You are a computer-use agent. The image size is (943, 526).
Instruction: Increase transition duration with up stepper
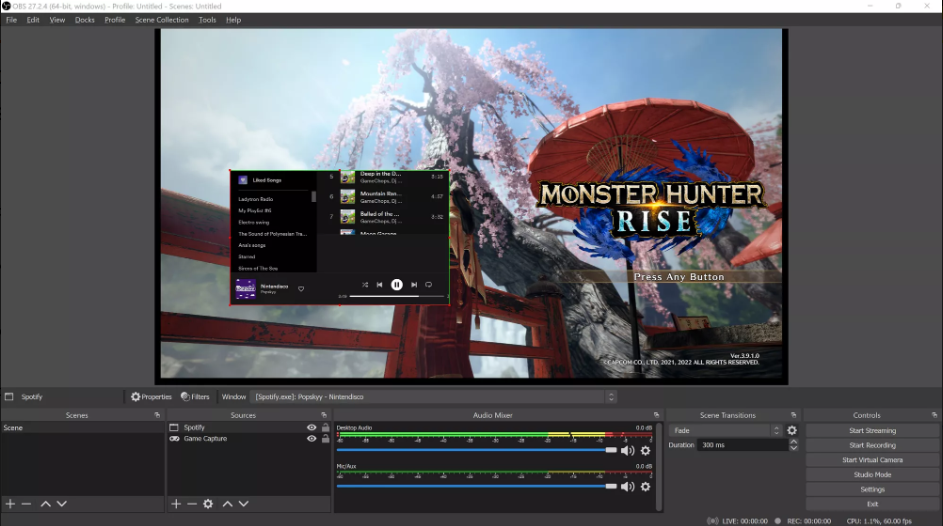793,442
